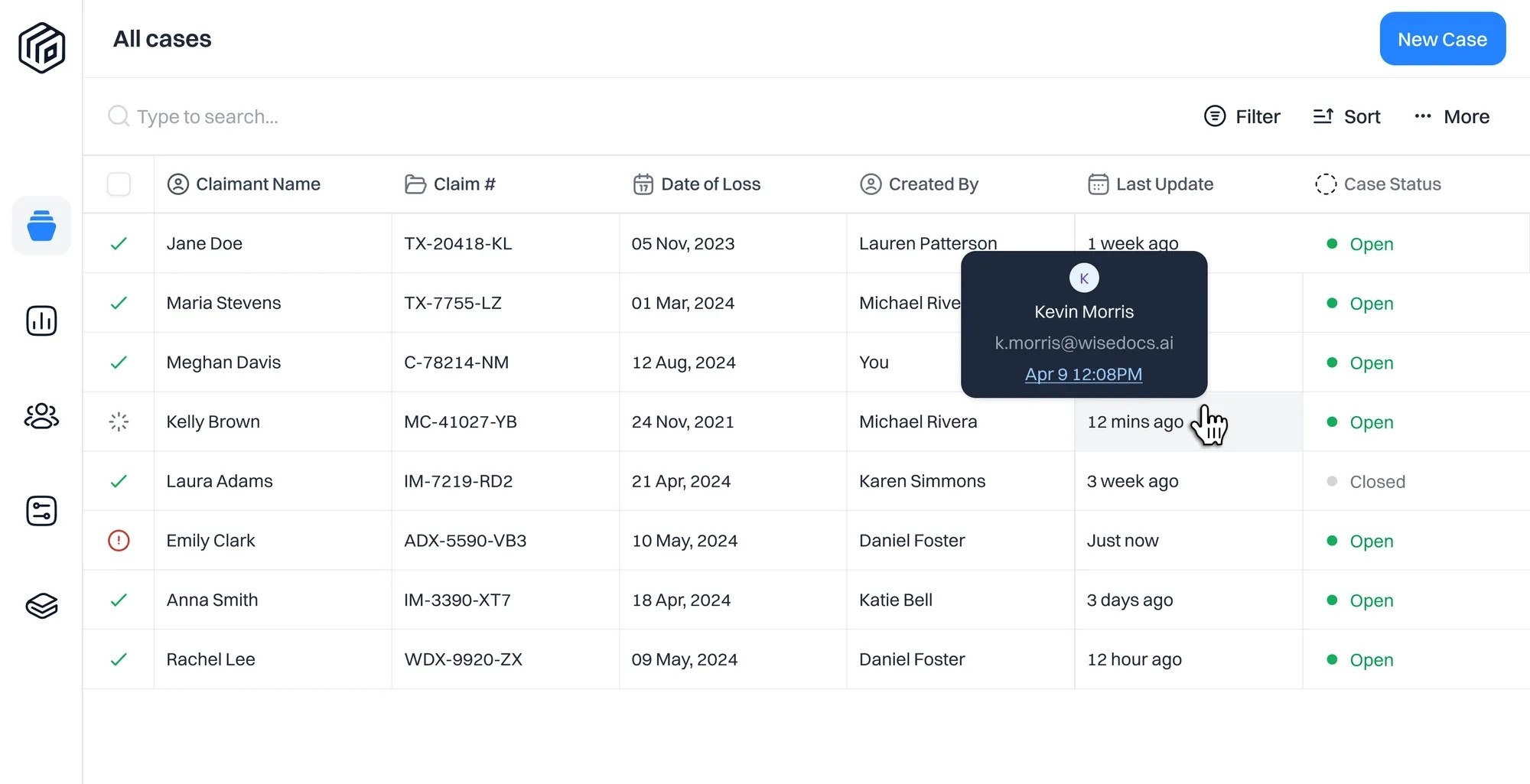The image size is (1530, 784).
Task: Click the Created By person icon
Action: point(871,184)
